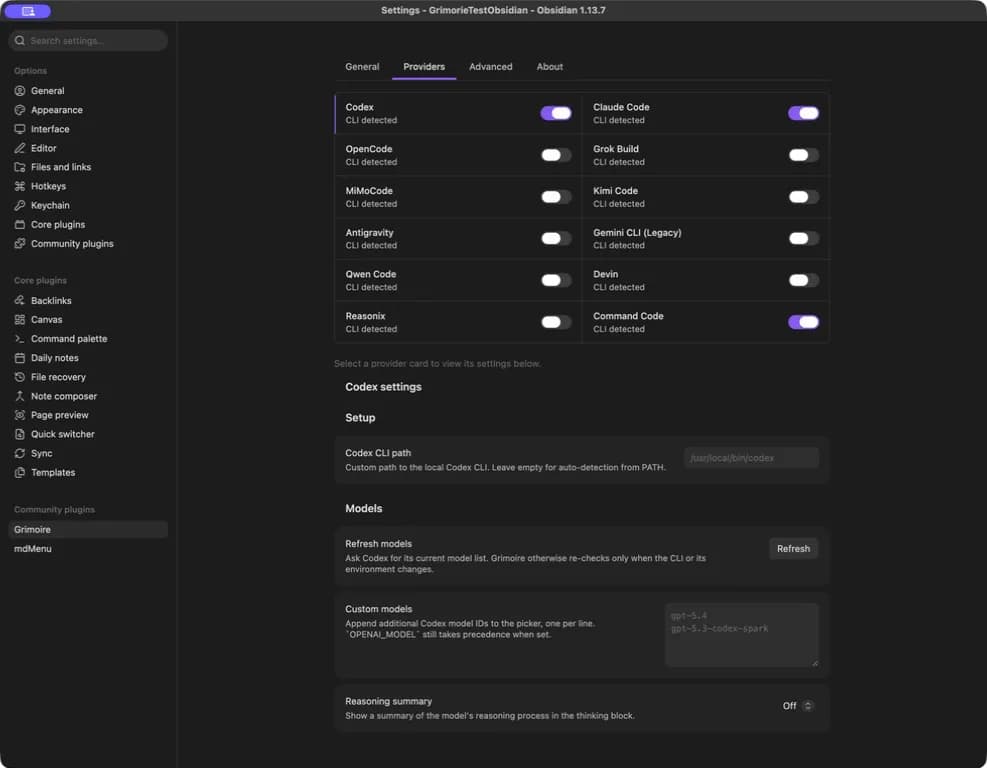Screen dimensions: 987x768
Task: Click the Core plugins icon
Action: pos(20,224)
